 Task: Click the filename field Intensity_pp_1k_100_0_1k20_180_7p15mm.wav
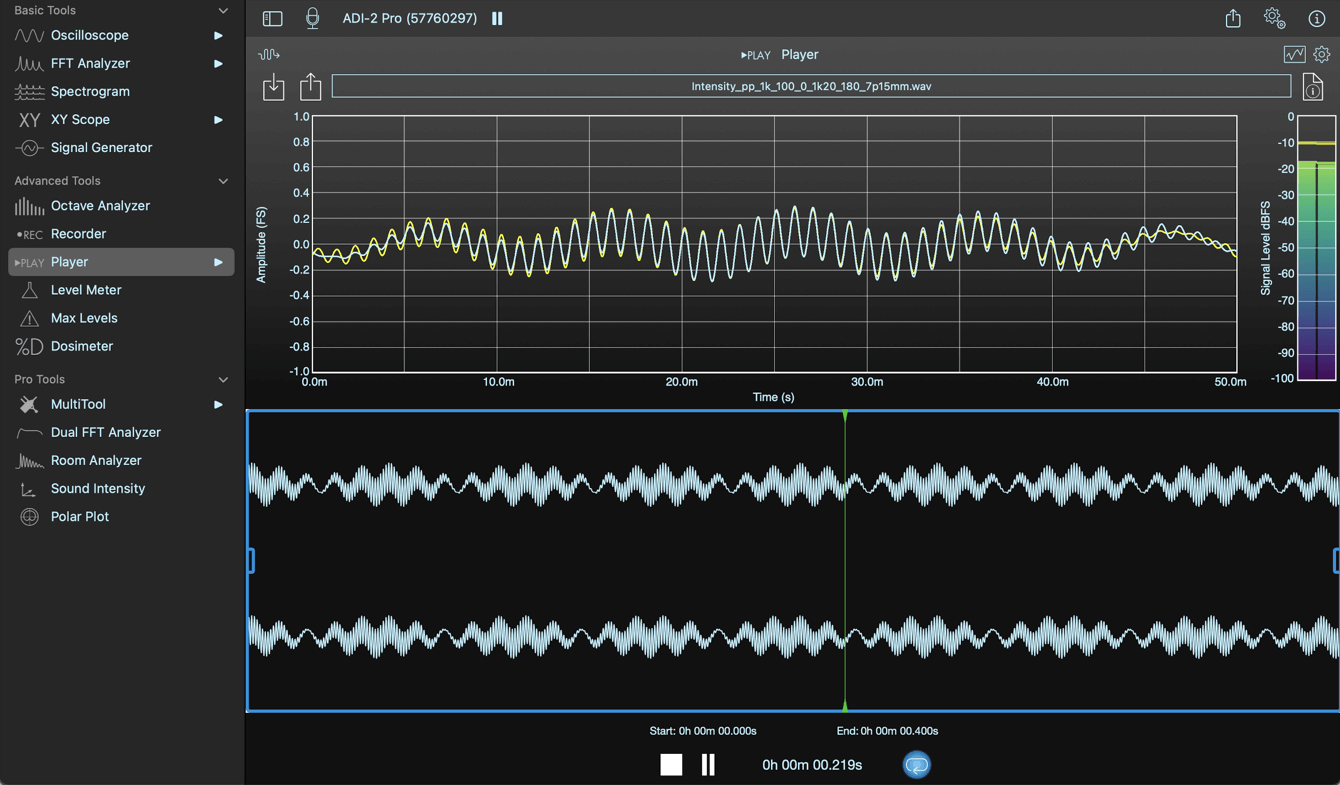(811, 86)
